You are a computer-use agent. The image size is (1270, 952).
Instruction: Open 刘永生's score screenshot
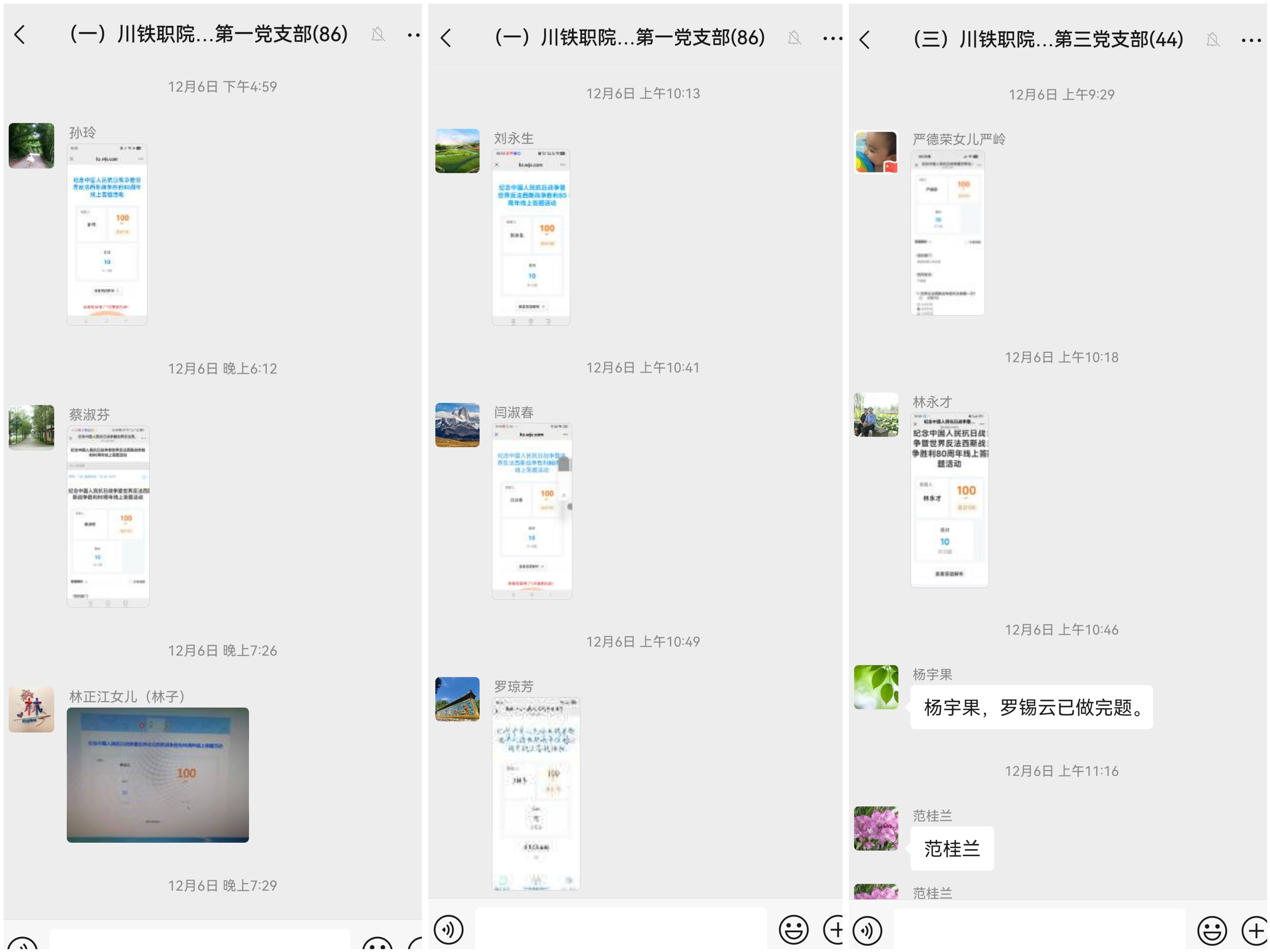(531, 237)
